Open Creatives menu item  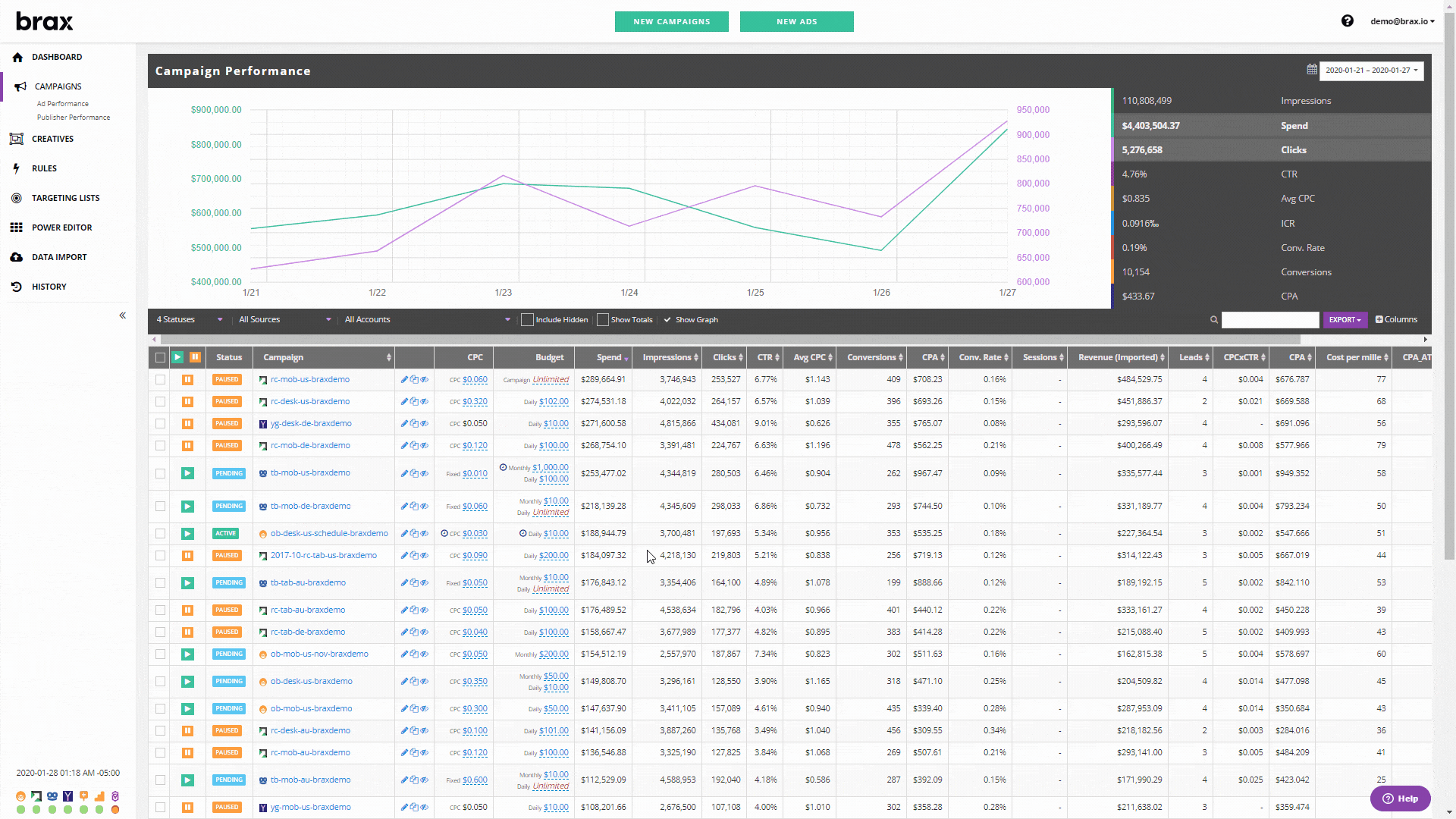pyautogui.click(x=52, y=139)
